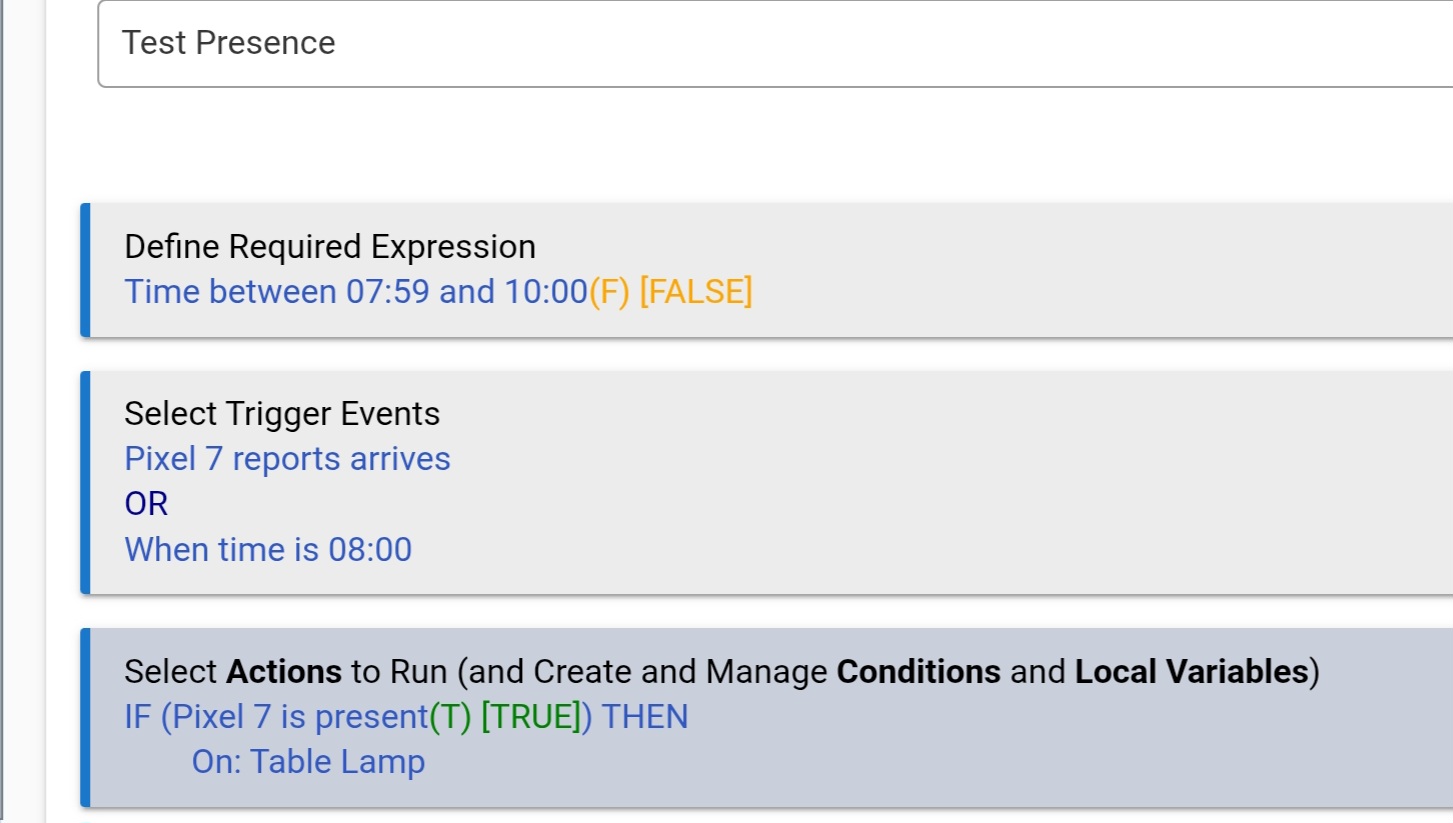1453x823 pixels.
Task: Click the blue bar beside Trigger Events
Action: [x=85, y=482]
